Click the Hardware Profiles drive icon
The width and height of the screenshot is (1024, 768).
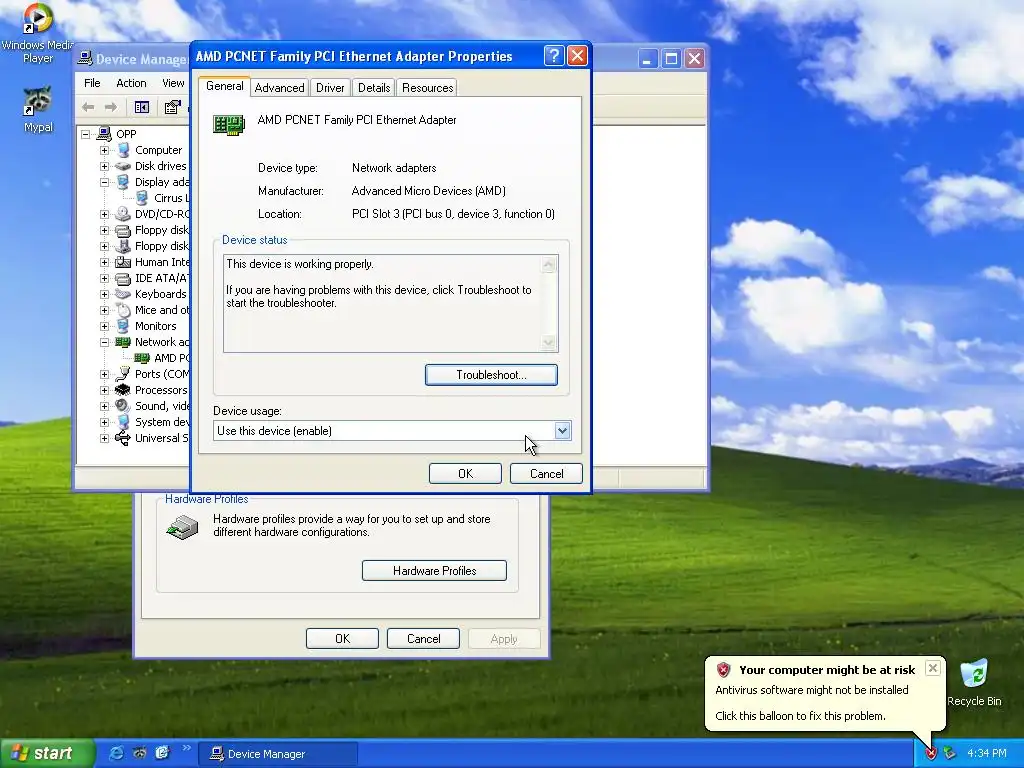182,526
